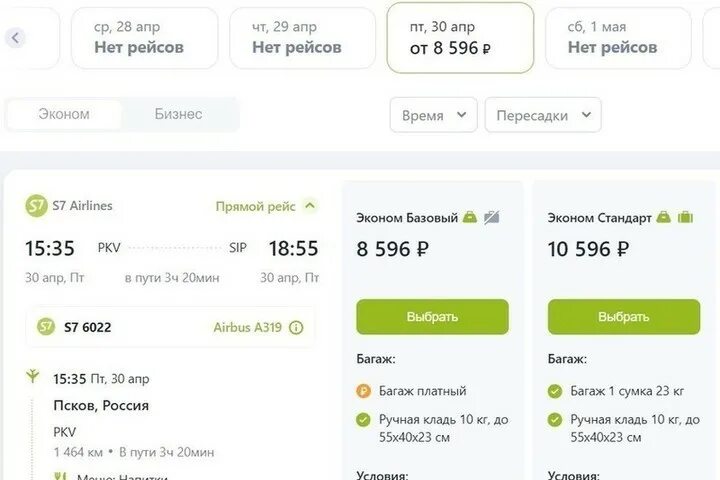720x480 pixels.
Task: Click the S7 Airlines logo
Action: pyautogui.click(x=36, y=206)
